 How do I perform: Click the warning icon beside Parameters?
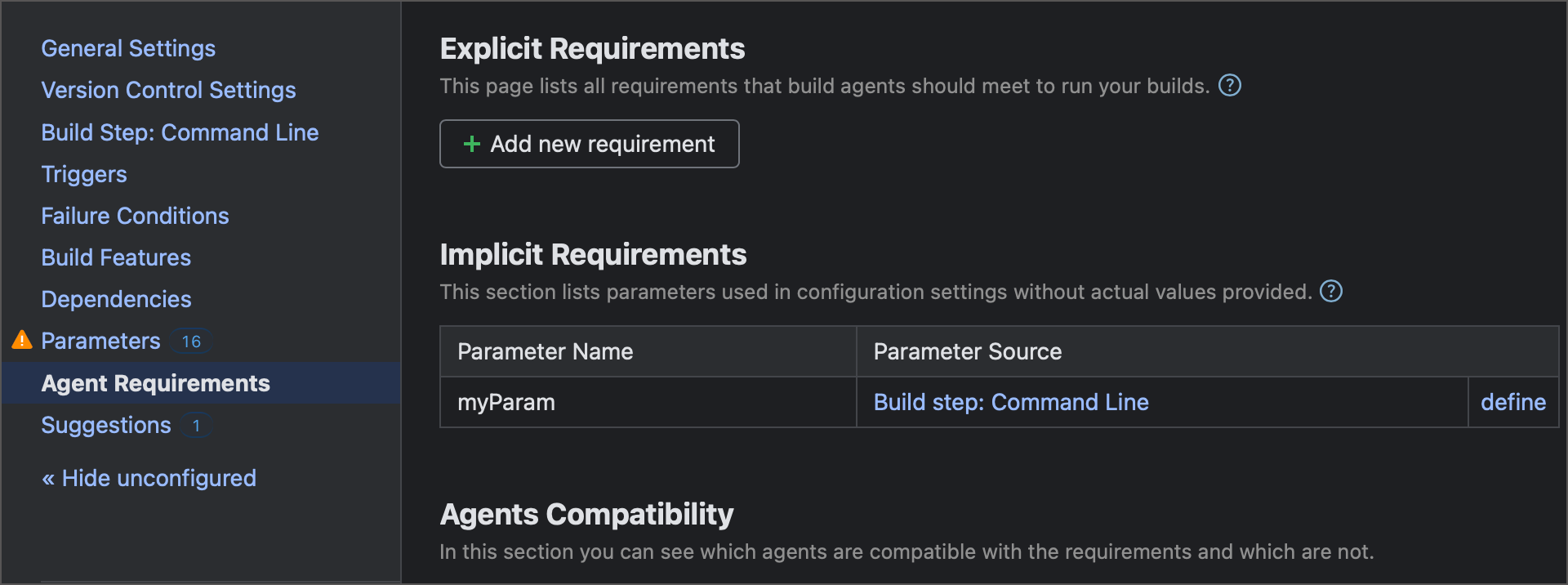(22, 341)
